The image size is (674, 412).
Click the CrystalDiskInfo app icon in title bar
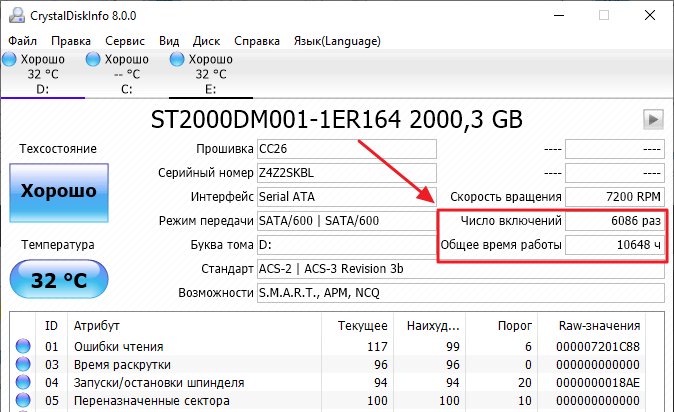15,15
